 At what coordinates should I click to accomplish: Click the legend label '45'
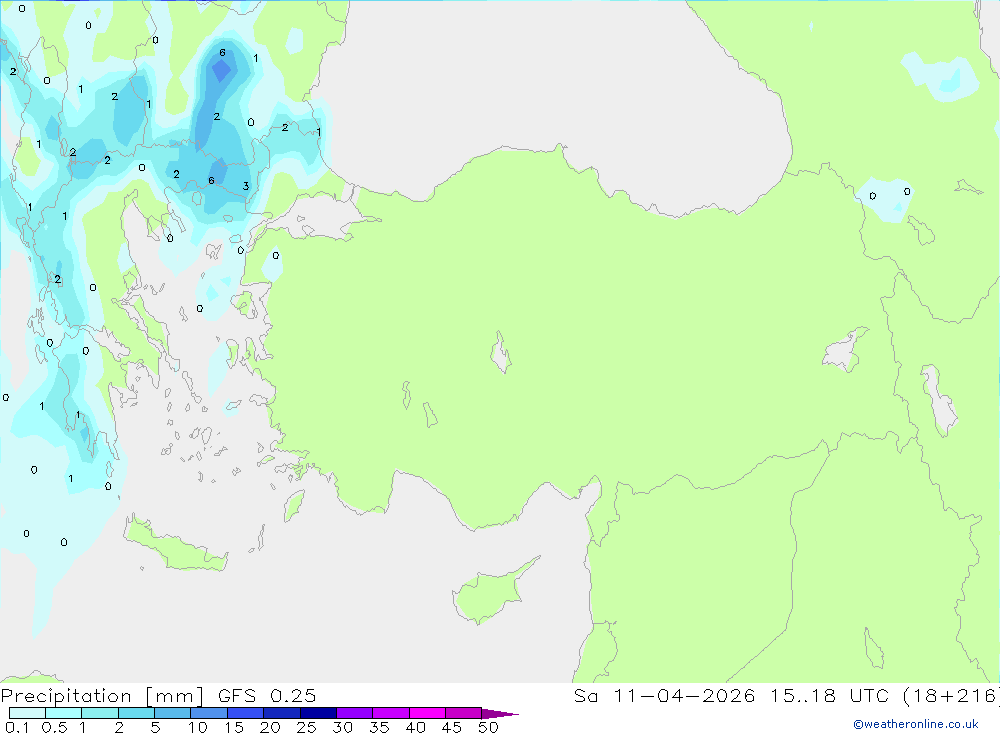(x=452, y=727)
